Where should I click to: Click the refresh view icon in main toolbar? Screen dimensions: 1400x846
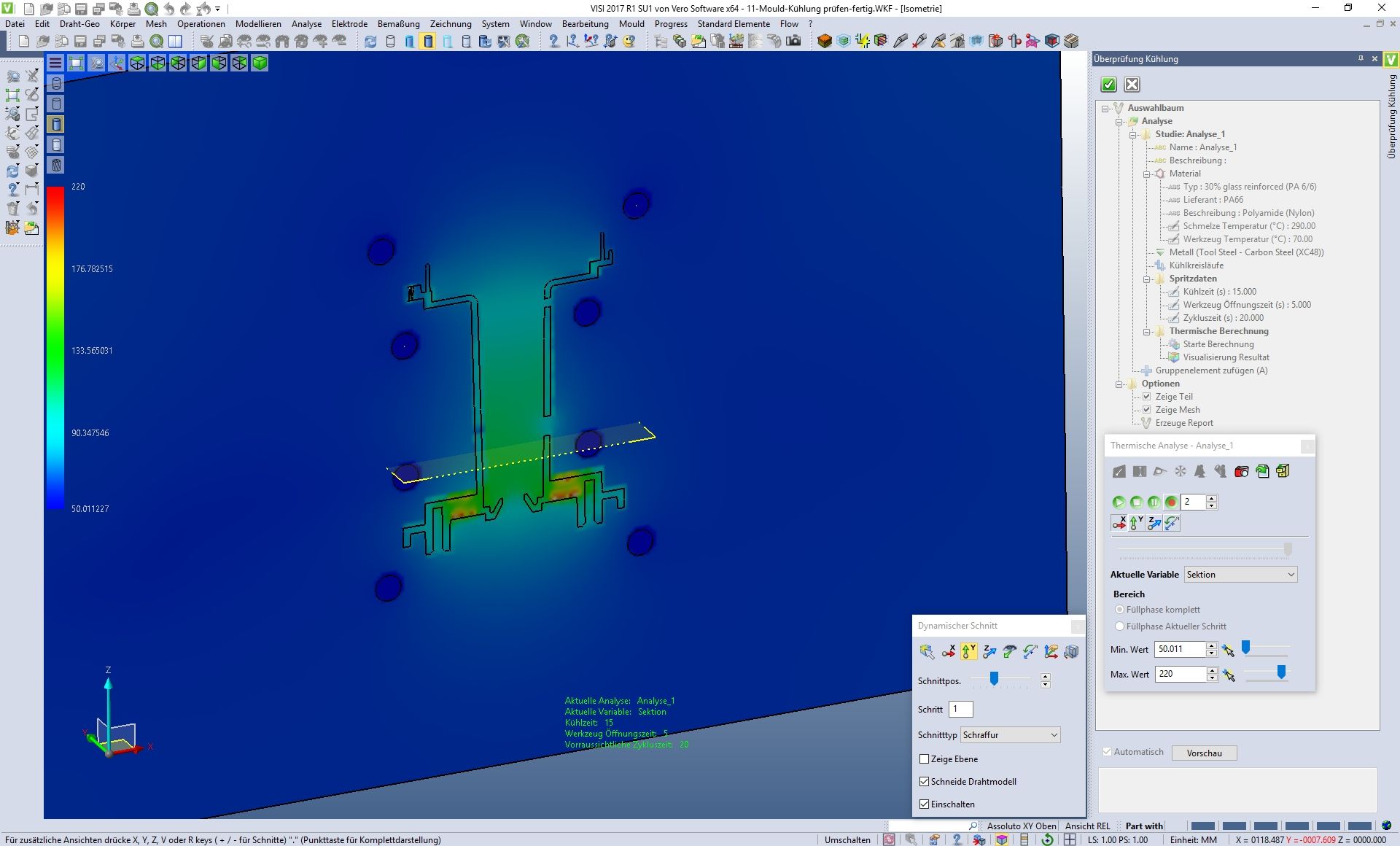(370, 42)
